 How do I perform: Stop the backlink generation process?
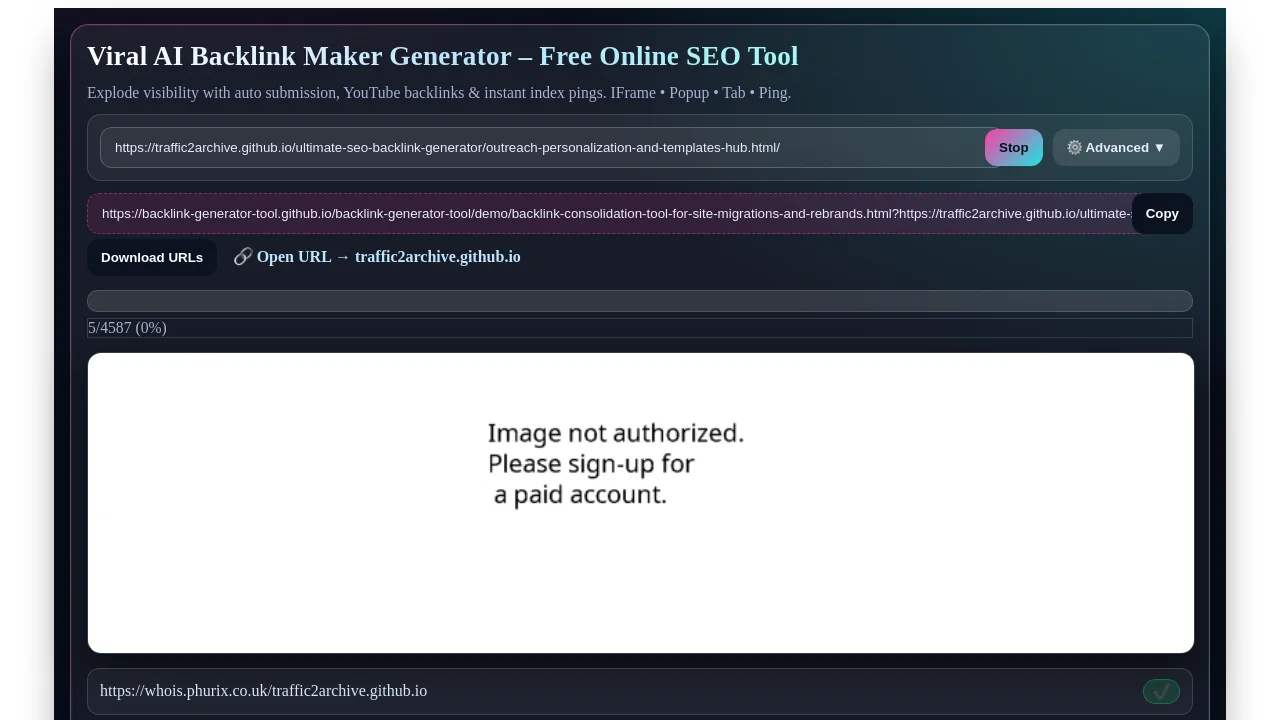1013,147
